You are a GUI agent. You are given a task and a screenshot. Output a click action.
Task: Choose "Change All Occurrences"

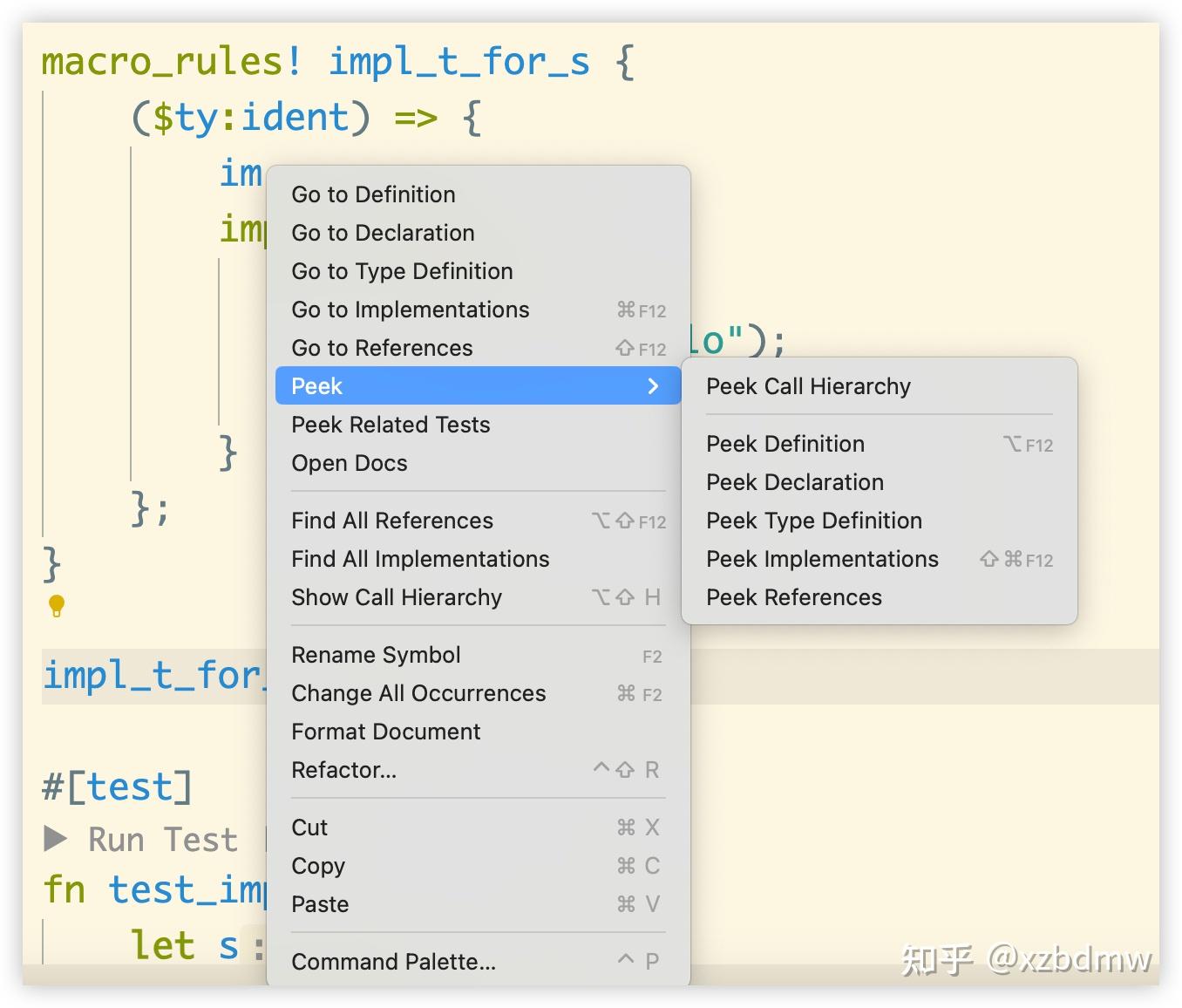418,693
